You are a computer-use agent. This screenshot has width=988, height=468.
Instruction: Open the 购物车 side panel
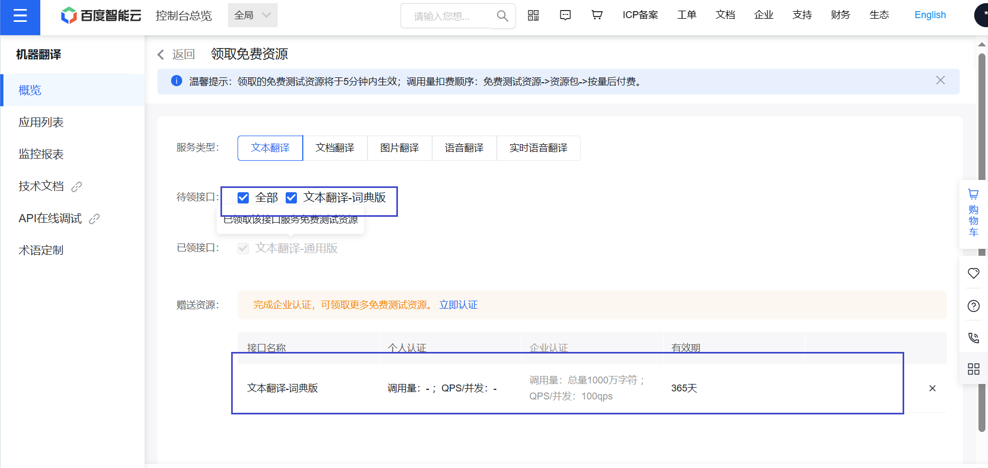[973, 214]
